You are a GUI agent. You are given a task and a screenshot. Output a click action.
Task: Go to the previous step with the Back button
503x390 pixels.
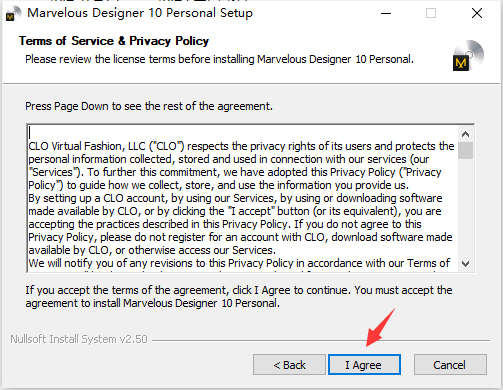289,365
